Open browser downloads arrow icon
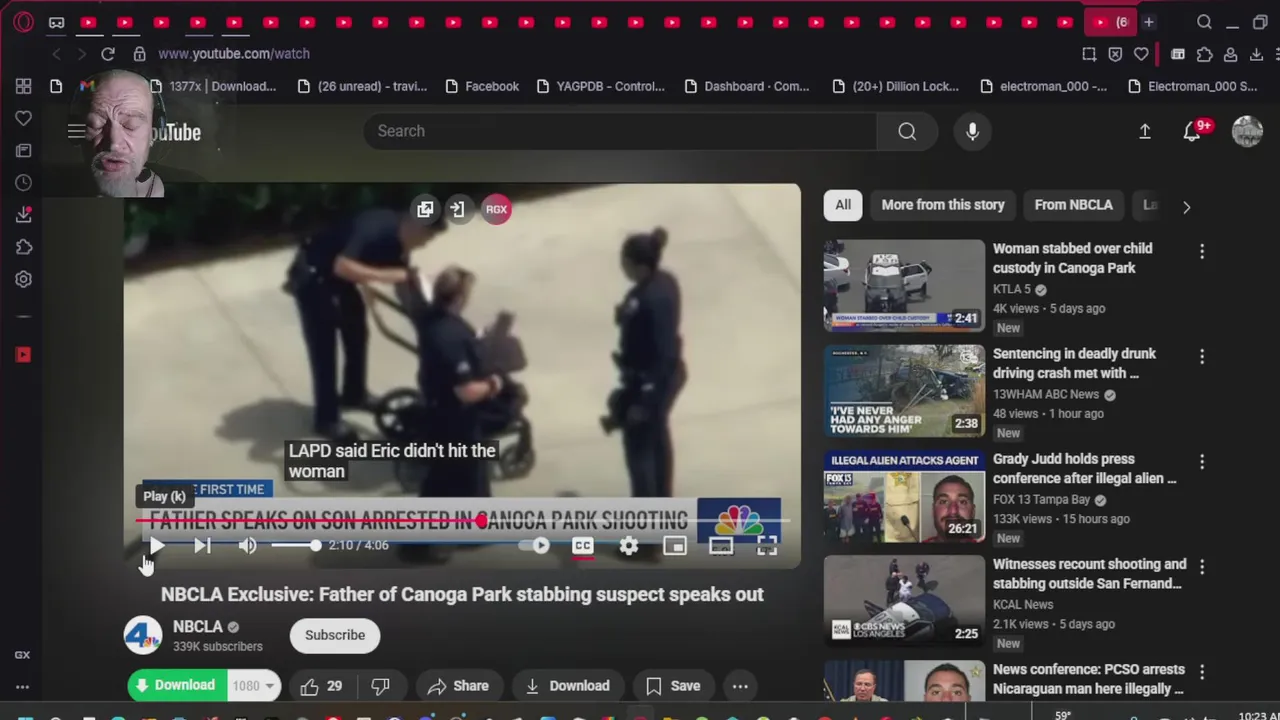Viewport: 1280px width, 720px height. [1257, 54]
